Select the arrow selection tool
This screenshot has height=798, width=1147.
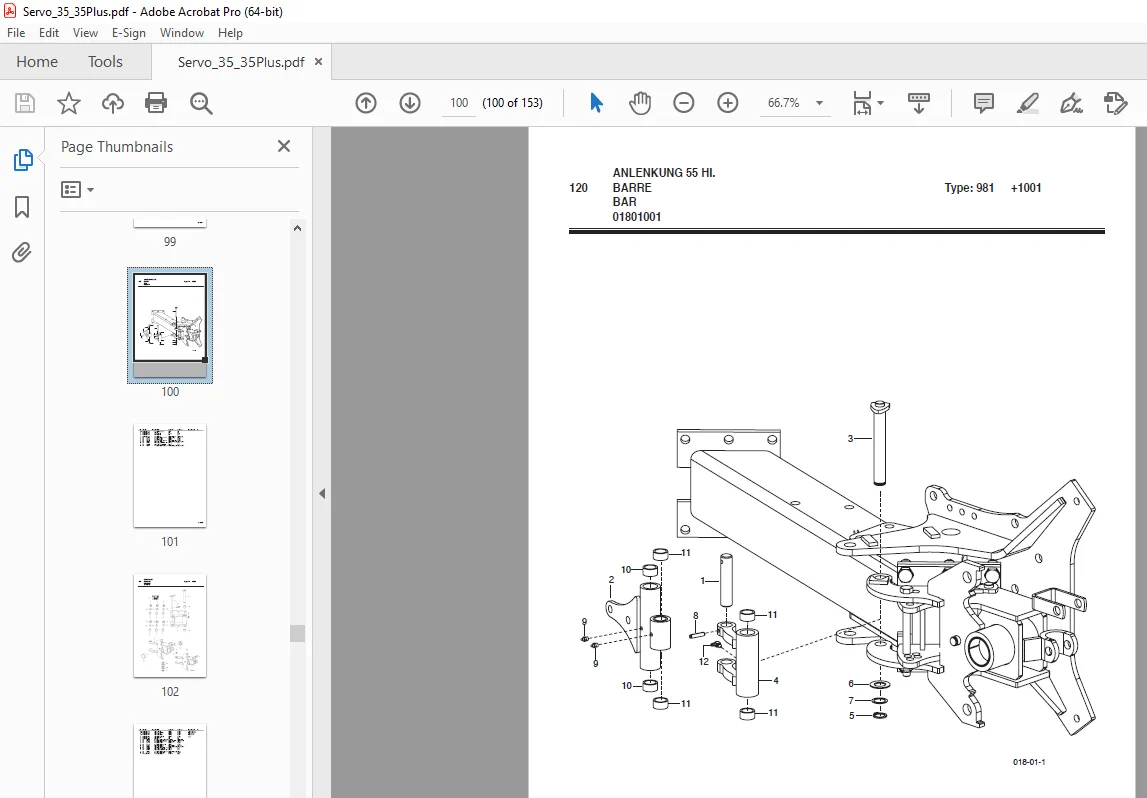click(x=596, y=103)
